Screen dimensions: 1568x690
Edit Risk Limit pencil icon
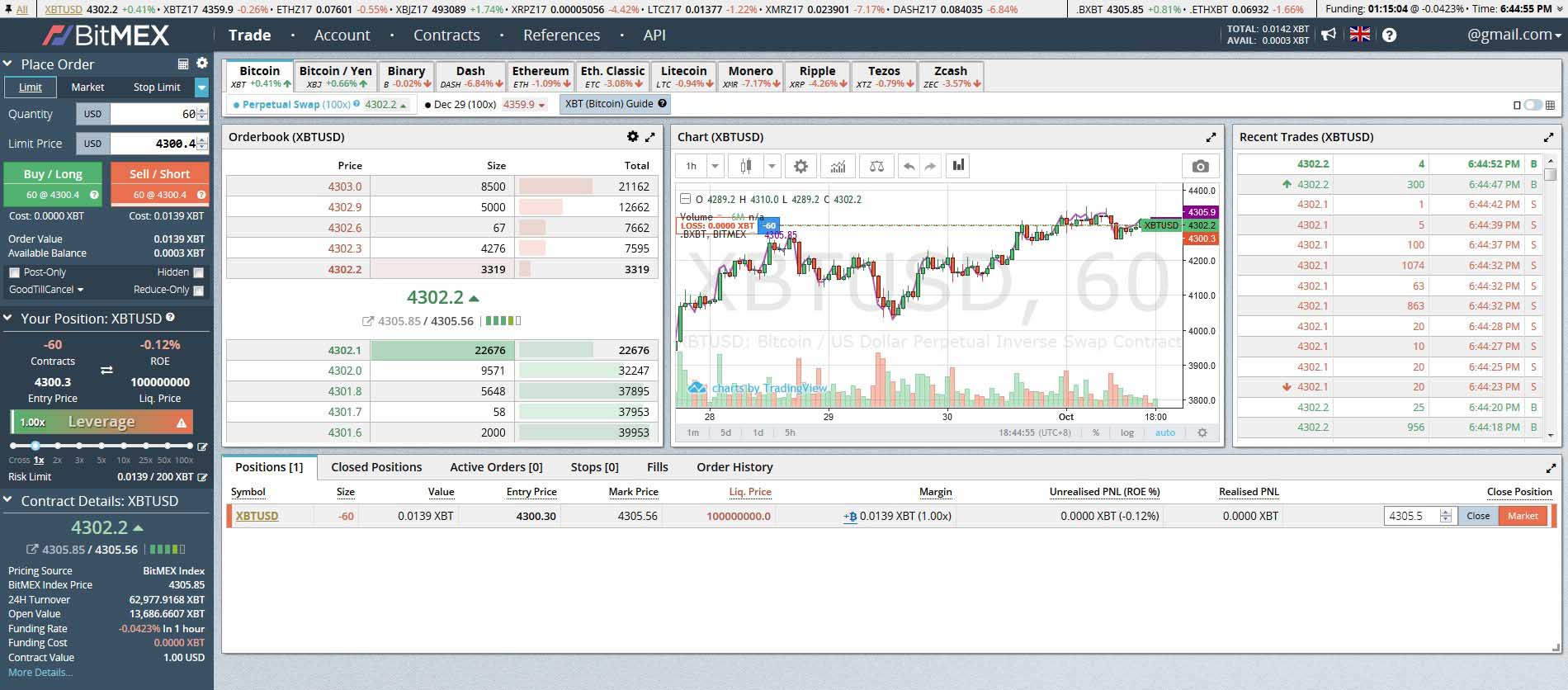point(203,477)
